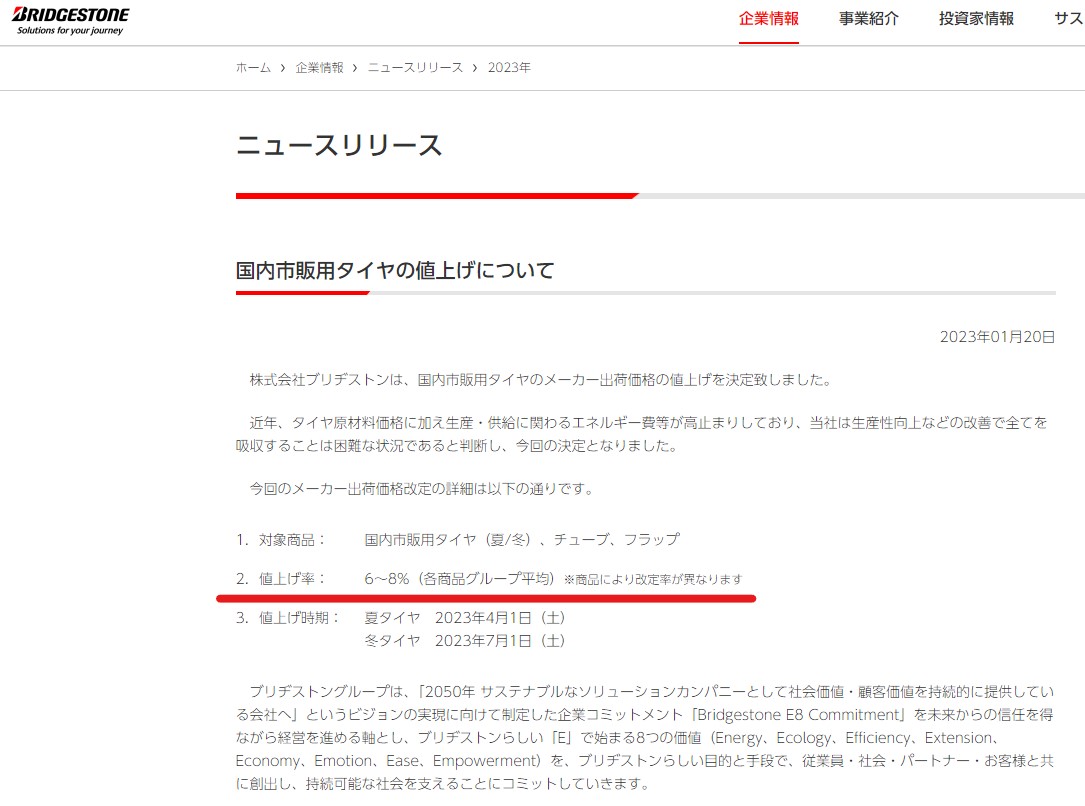Go to ニュースリリース breadcrumb link
The height and width of the screenshot is (806, 1085).
(415, 68)
